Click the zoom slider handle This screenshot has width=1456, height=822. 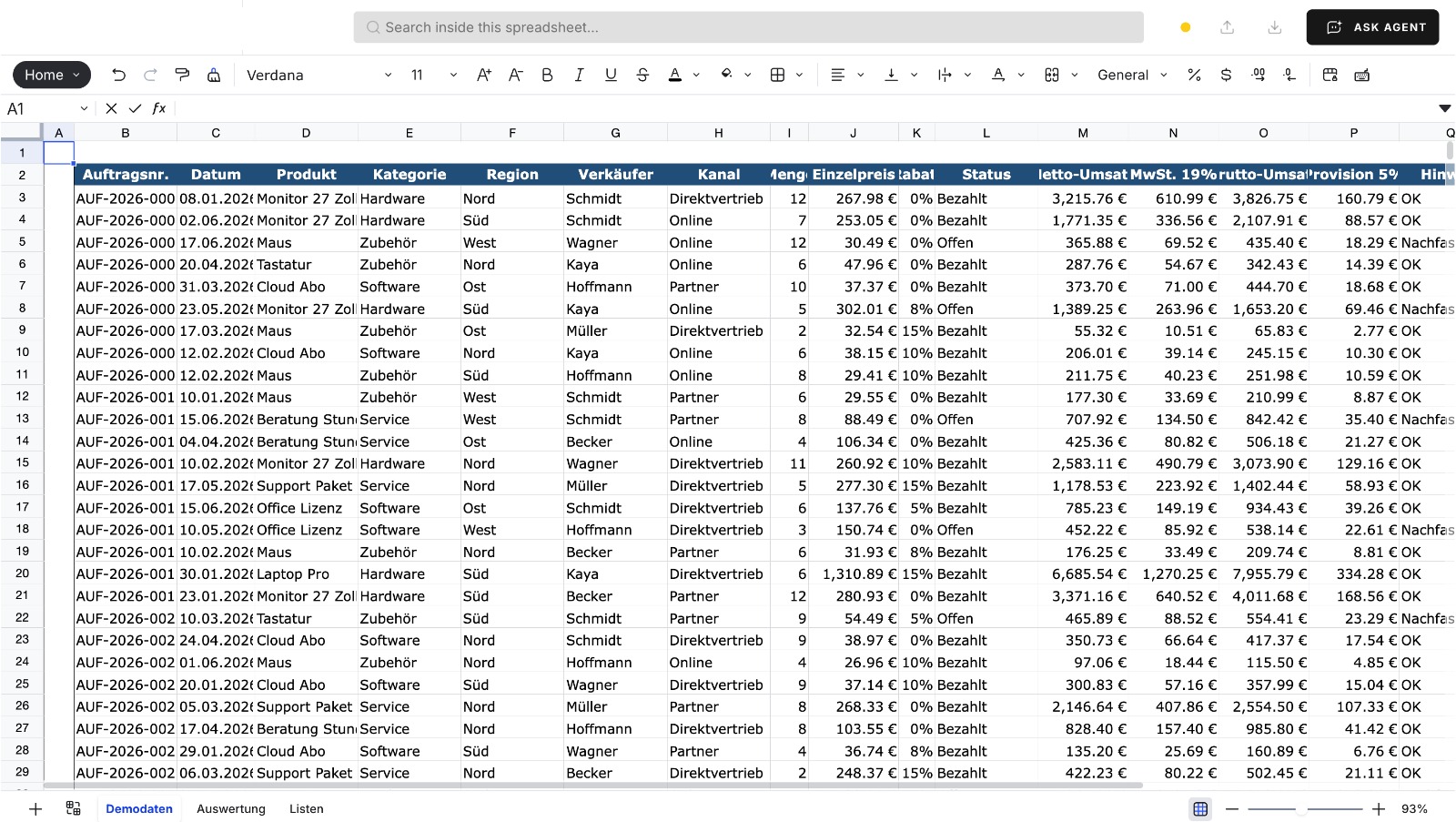(1302, 808)
